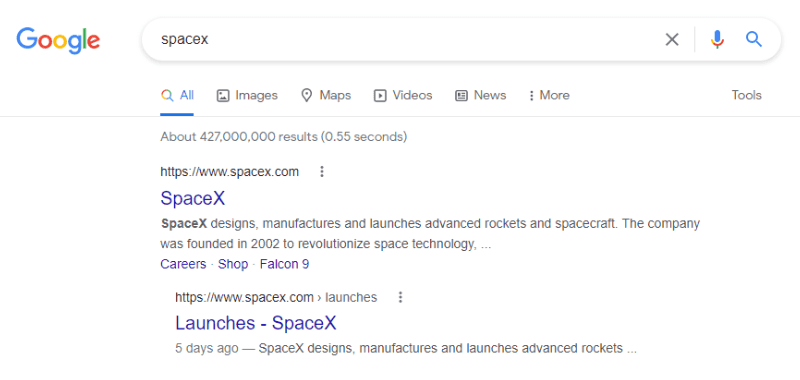Click the Google logo
This screenshot has width=800, height=380.
click(58, 40)
